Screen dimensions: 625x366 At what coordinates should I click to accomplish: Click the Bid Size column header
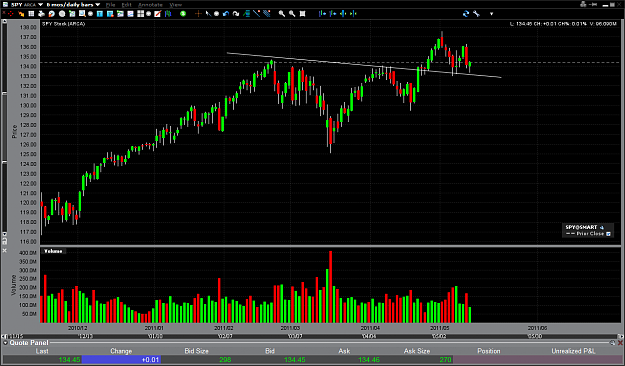tap(197, 351)
